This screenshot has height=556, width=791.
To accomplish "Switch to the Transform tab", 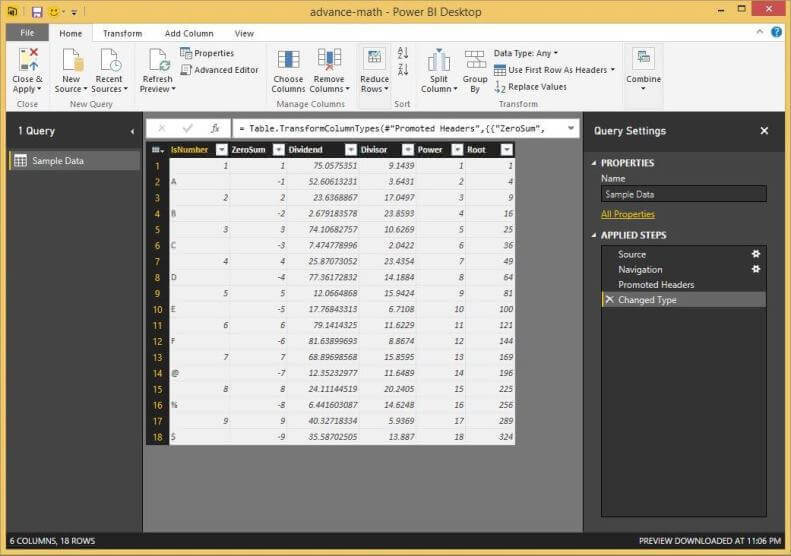I will (122, 33).
